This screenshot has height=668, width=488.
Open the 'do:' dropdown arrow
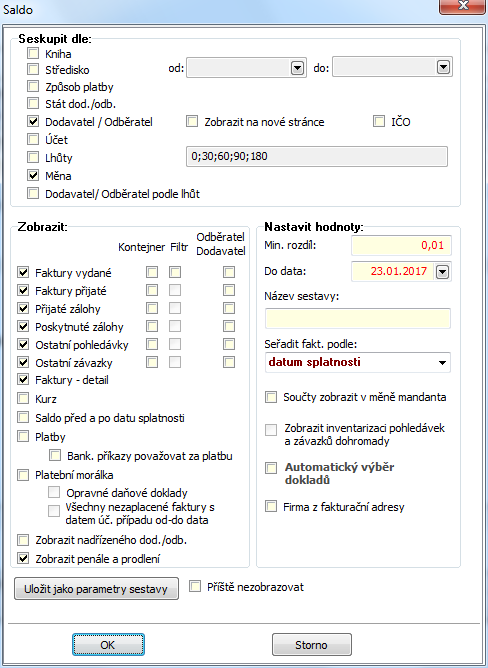(x=443, y=67)
